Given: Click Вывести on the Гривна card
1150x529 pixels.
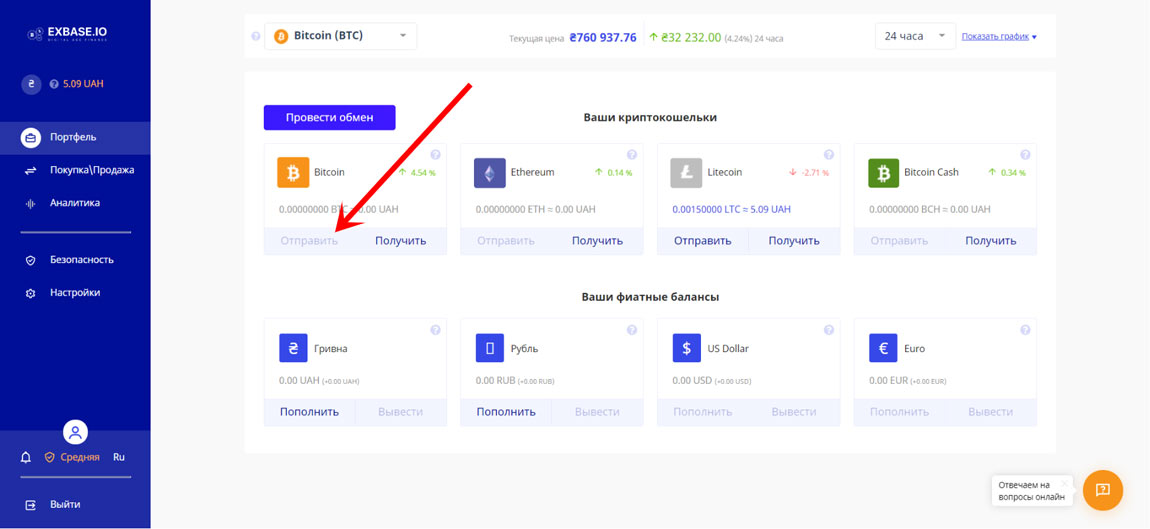Looking at the screenshot, I should (400, 412).
